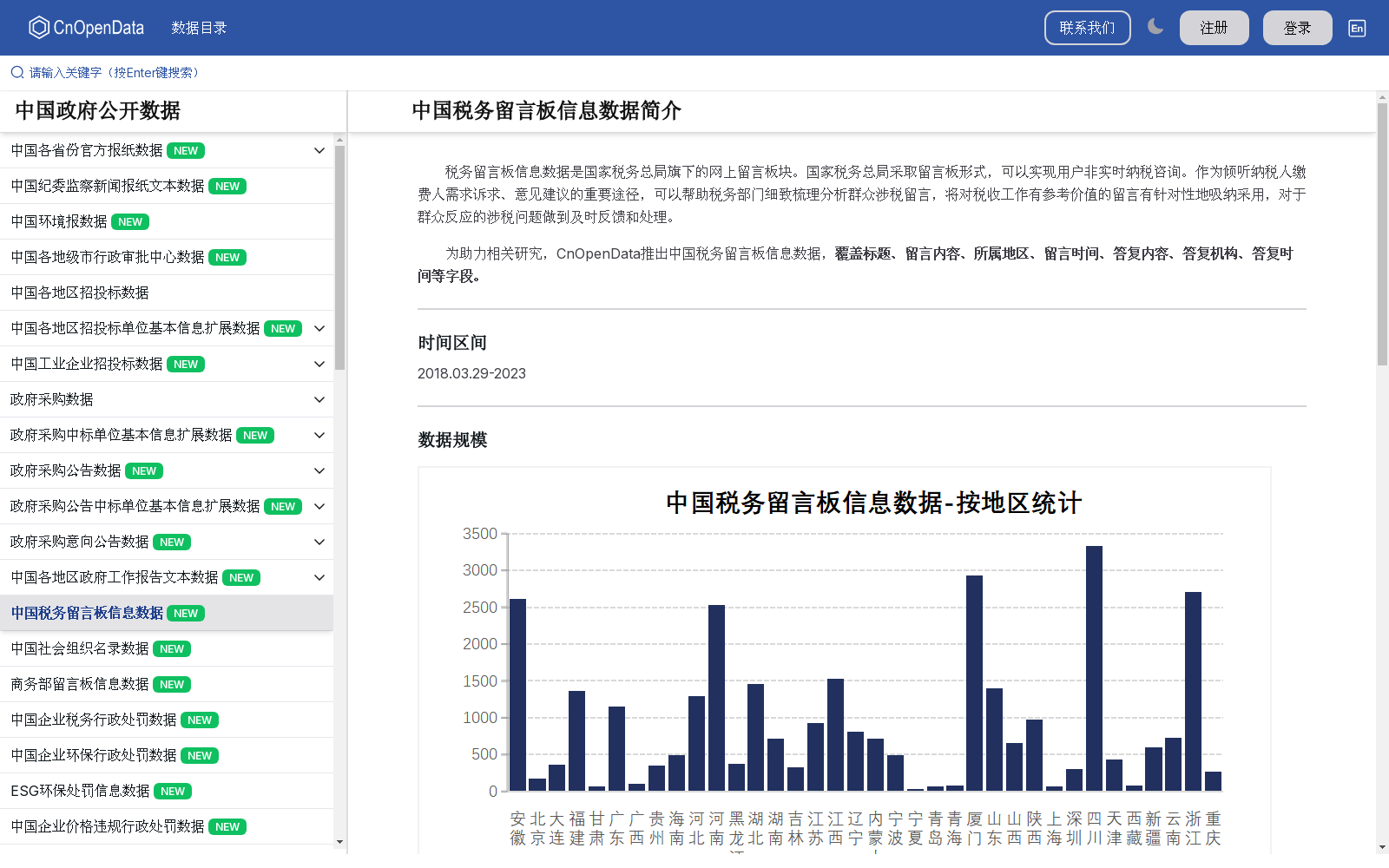
Task: Click the CnOpenData logo
Action: click(x=86, y=28)
